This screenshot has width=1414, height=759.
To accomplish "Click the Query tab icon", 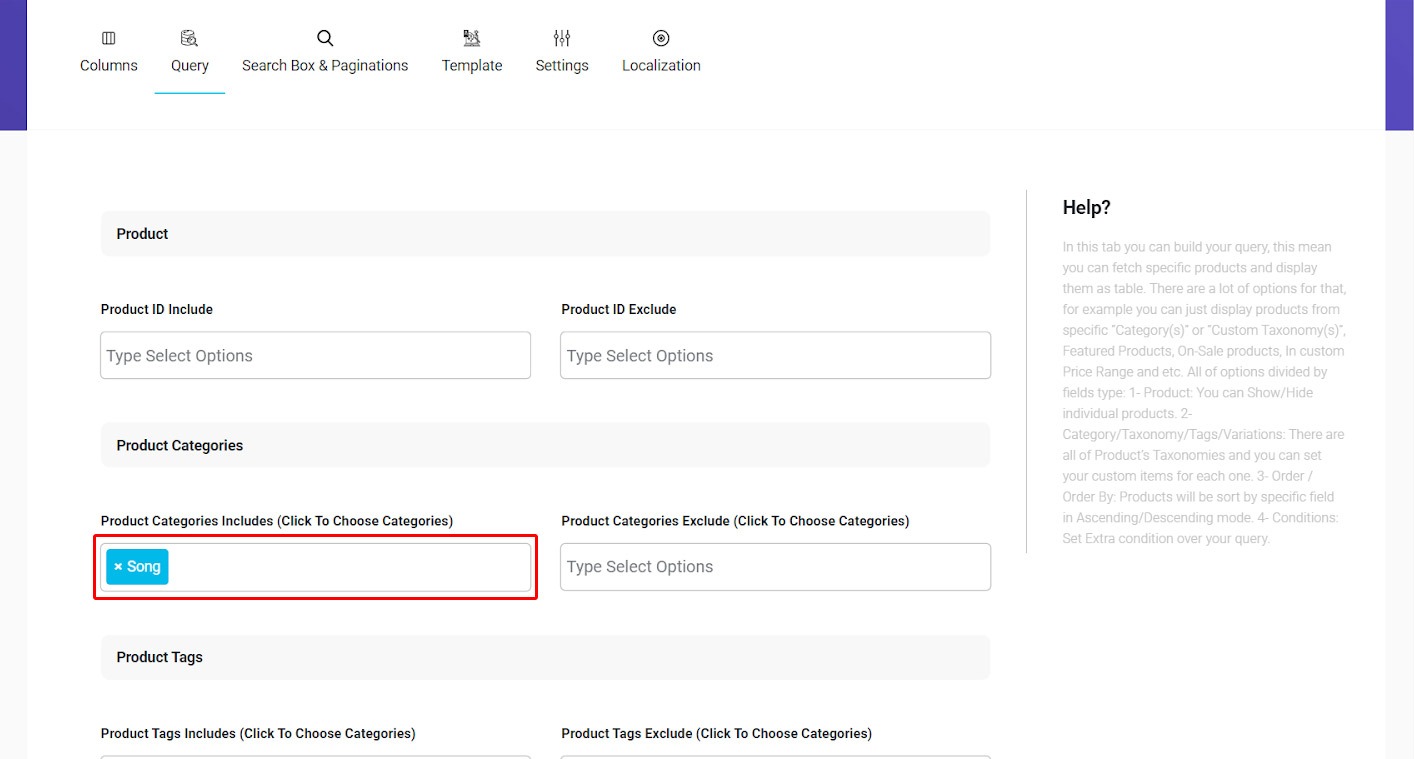I will click(189, 38).
